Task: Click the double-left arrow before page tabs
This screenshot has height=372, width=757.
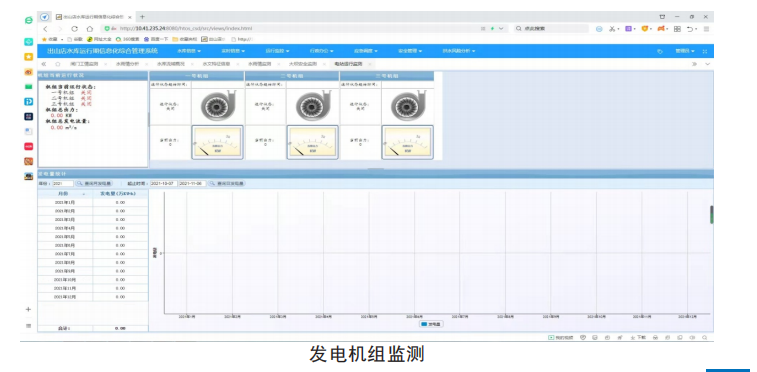Action: 44,64
